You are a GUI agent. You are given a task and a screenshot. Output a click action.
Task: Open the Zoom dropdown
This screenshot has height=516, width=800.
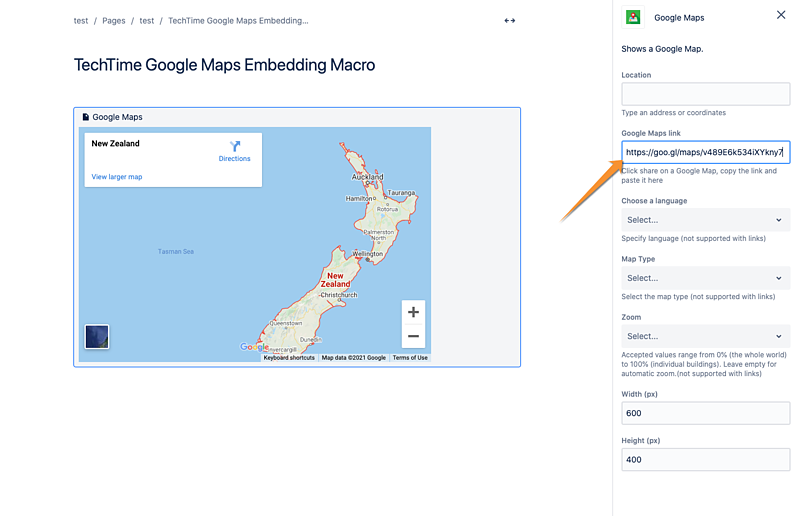705,336
